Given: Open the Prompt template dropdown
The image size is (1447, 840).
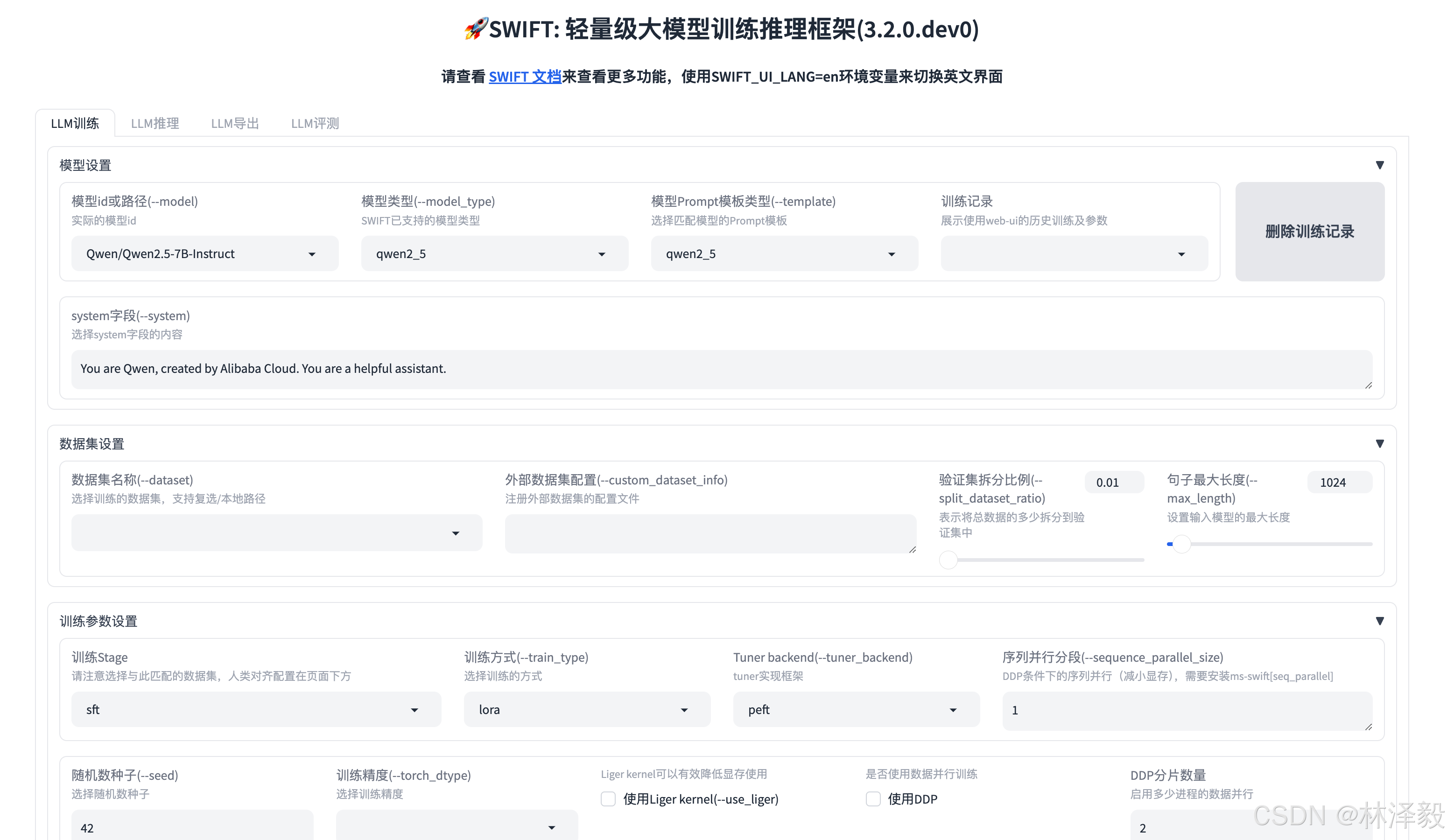Looking at the screenshot, I should tap(784, 254).
